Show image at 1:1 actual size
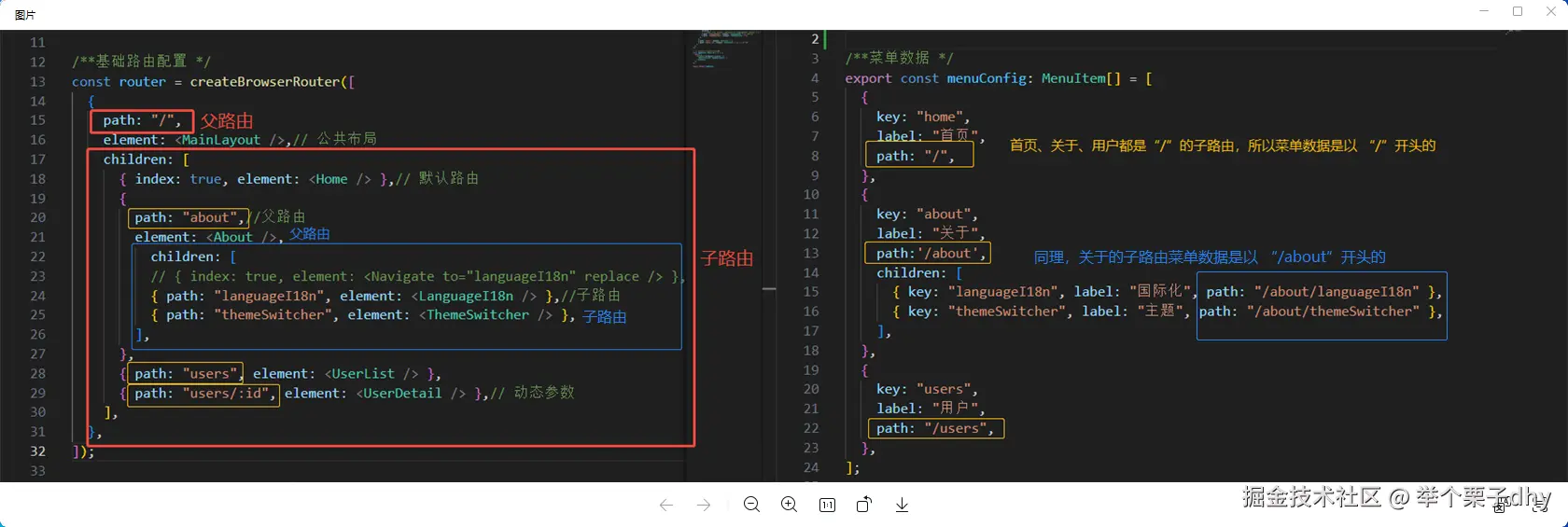Image resolution: width=1568 pixels, height=527 pixels. coord(827,505)
